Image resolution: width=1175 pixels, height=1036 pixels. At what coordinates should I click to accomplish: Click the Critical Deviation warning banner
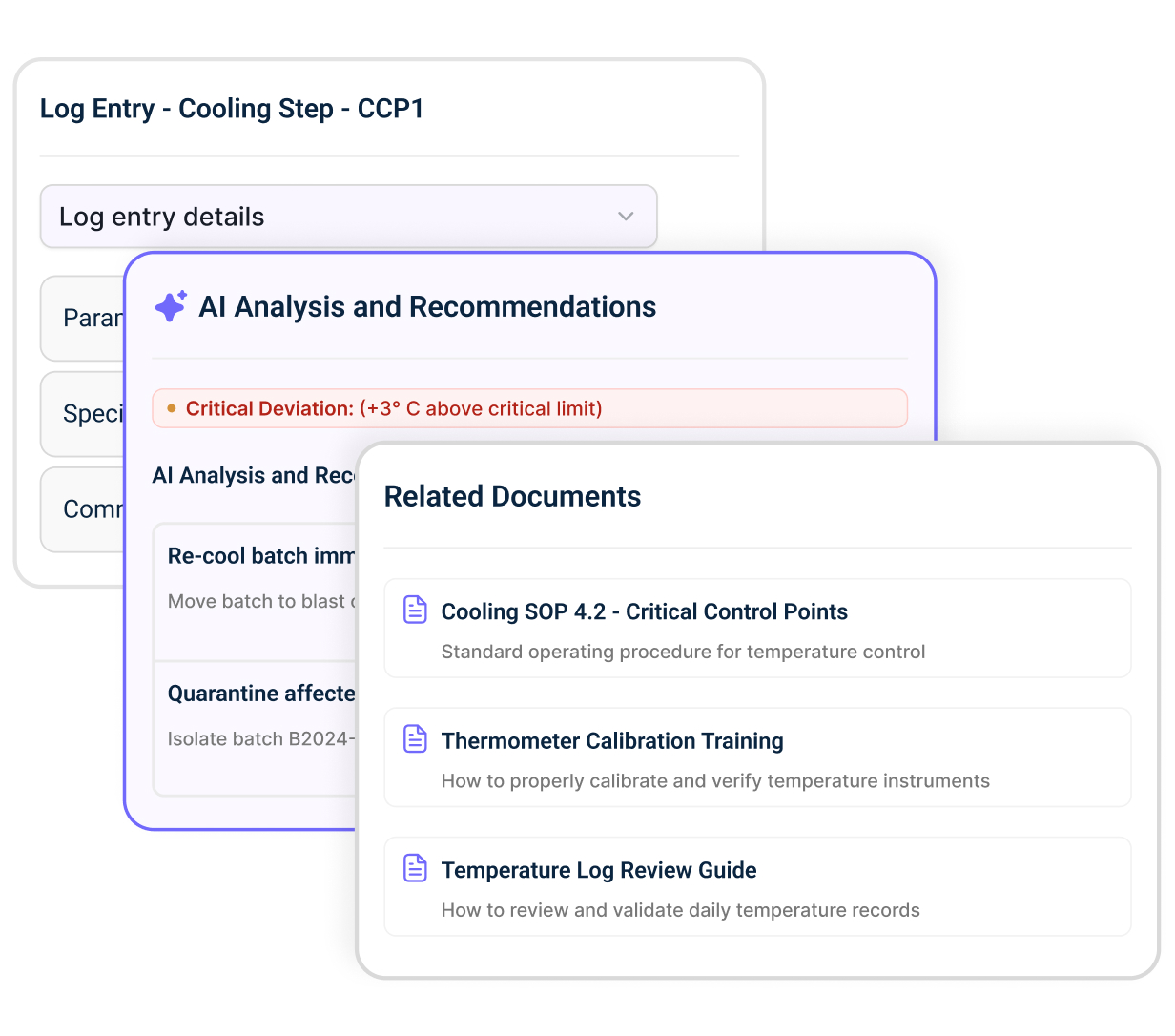coord(530,407)
